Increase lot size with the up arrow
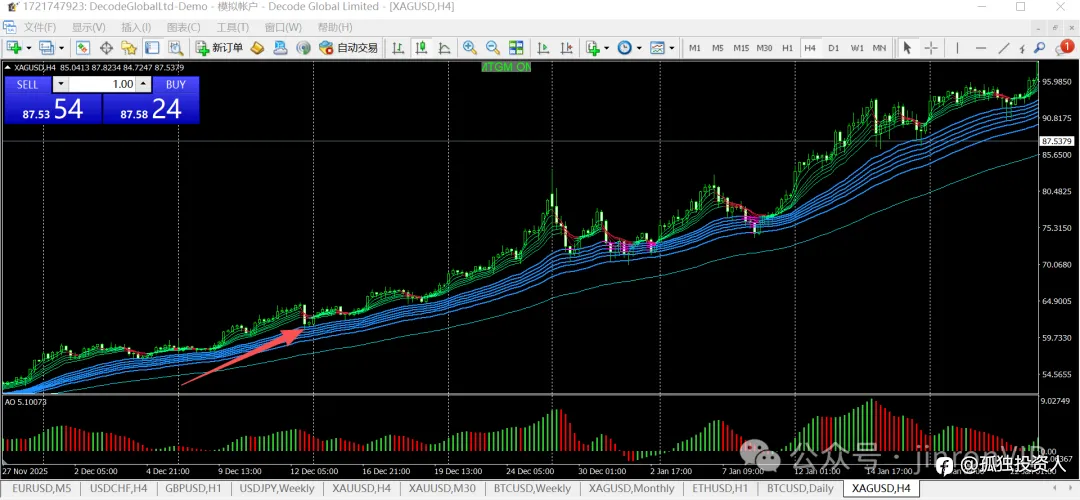Image resolution: width=1080 pixels, height=500 pixels. [x=143, y=84]
